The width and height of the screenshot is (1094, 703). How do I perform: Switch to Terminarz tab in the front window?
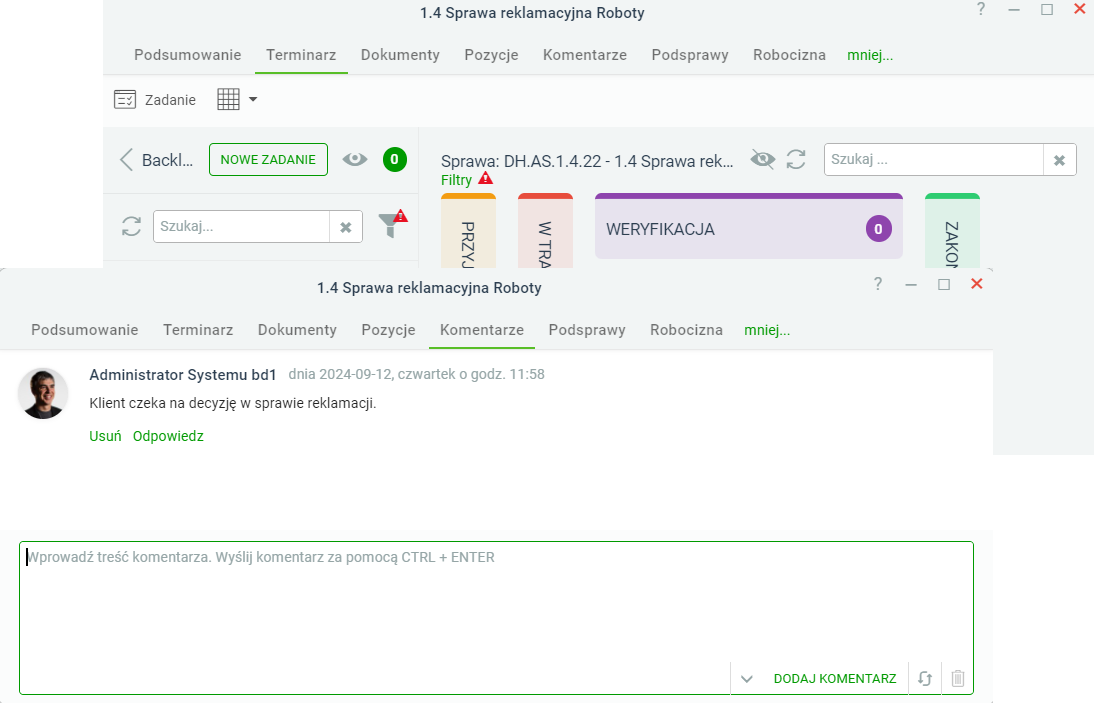pos(198,330)
